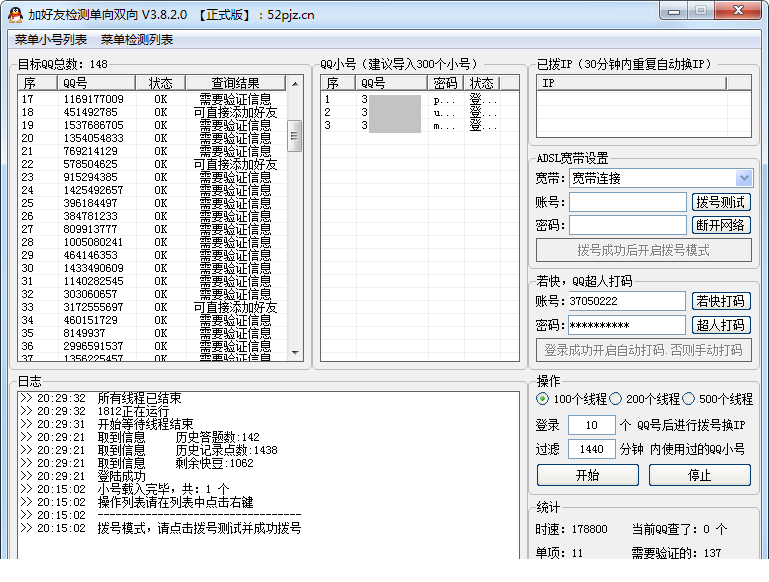The width and height of the screenshot is (769, 582).
Task: Click the 登录成功开启自动打码 button
Action: pyautogui.click(x=643, y=350)
